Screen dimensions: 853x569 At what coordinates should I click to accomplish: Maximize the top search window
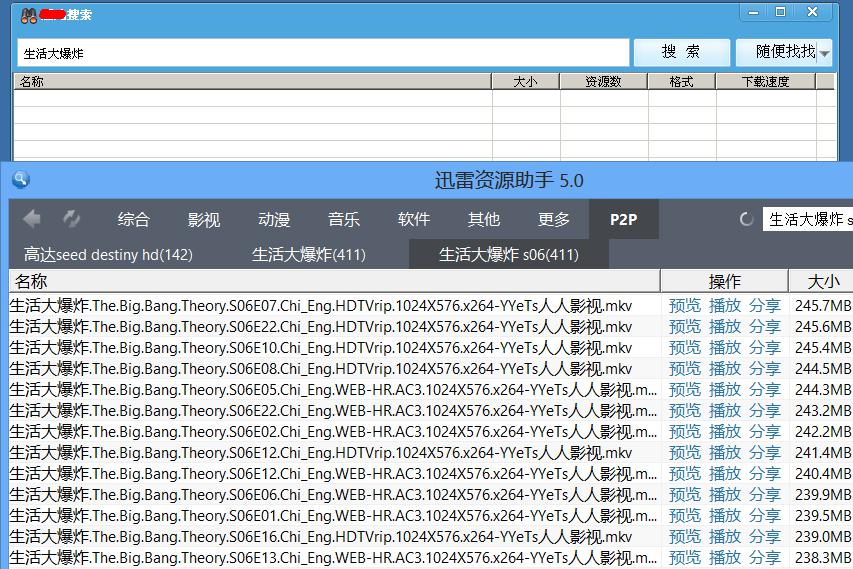click(781, 12)
